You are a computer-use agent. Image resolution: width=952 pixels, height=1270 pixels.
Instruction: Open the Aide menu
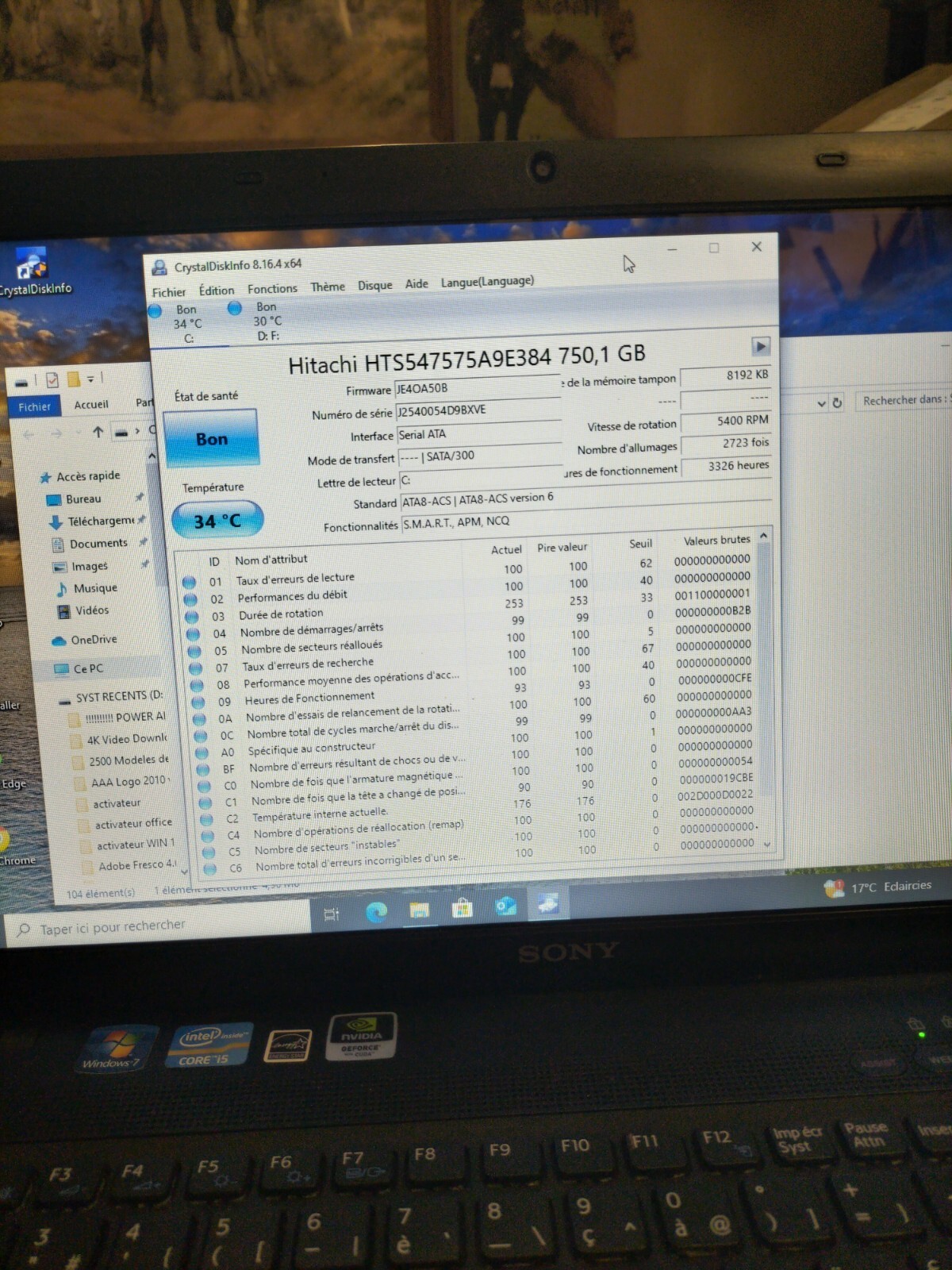[416, 283]
